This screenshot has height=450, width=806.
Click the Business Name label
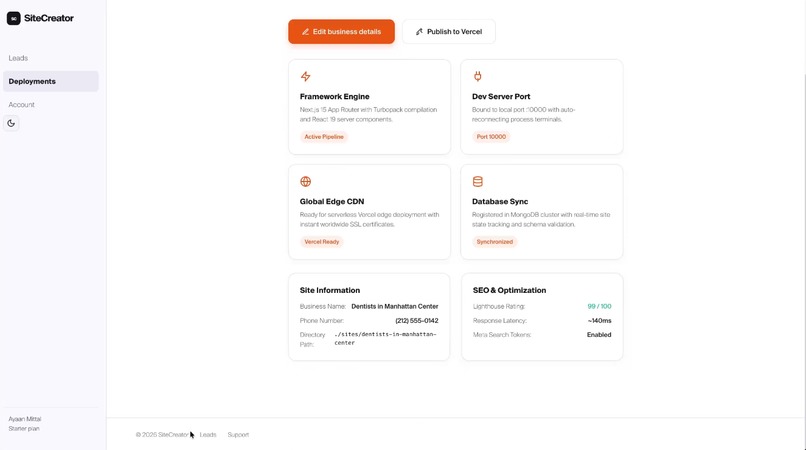323,307
